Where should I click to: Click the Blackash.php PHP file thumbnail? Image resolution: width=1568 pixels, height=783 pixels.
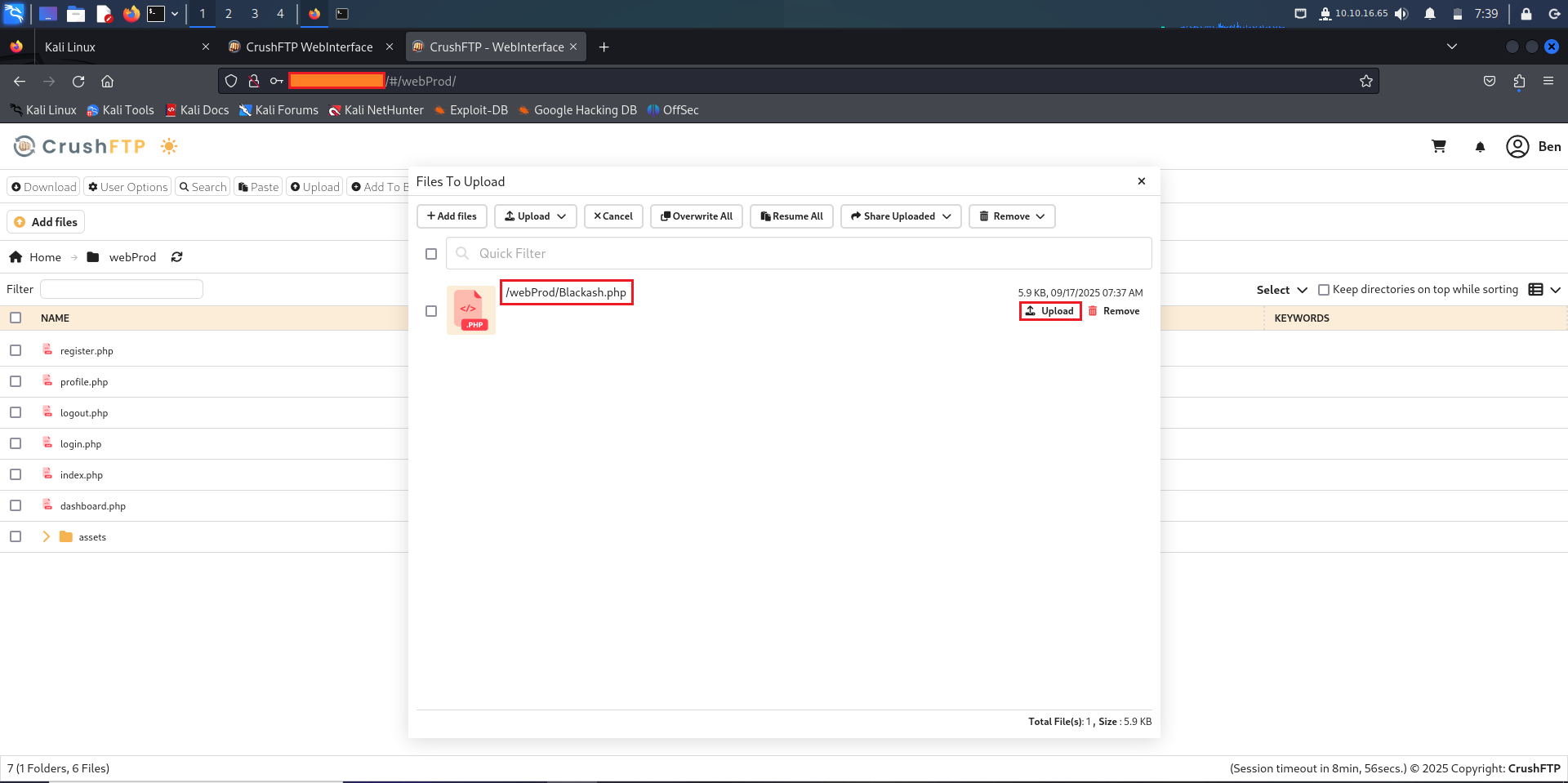pos(471,310)
